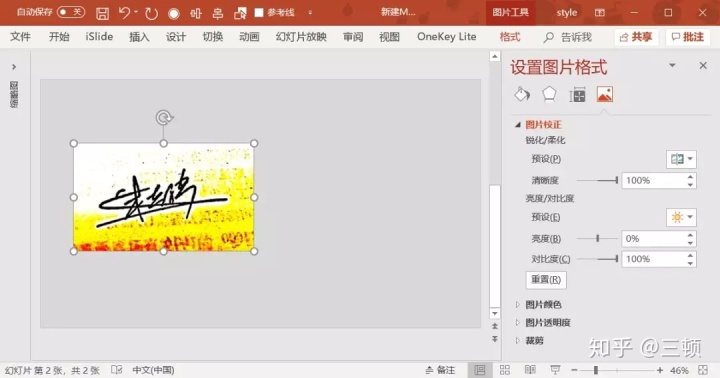Click the 清晰度 value field
This screenshot has width=720, height=378.
[x=653, y=181]
